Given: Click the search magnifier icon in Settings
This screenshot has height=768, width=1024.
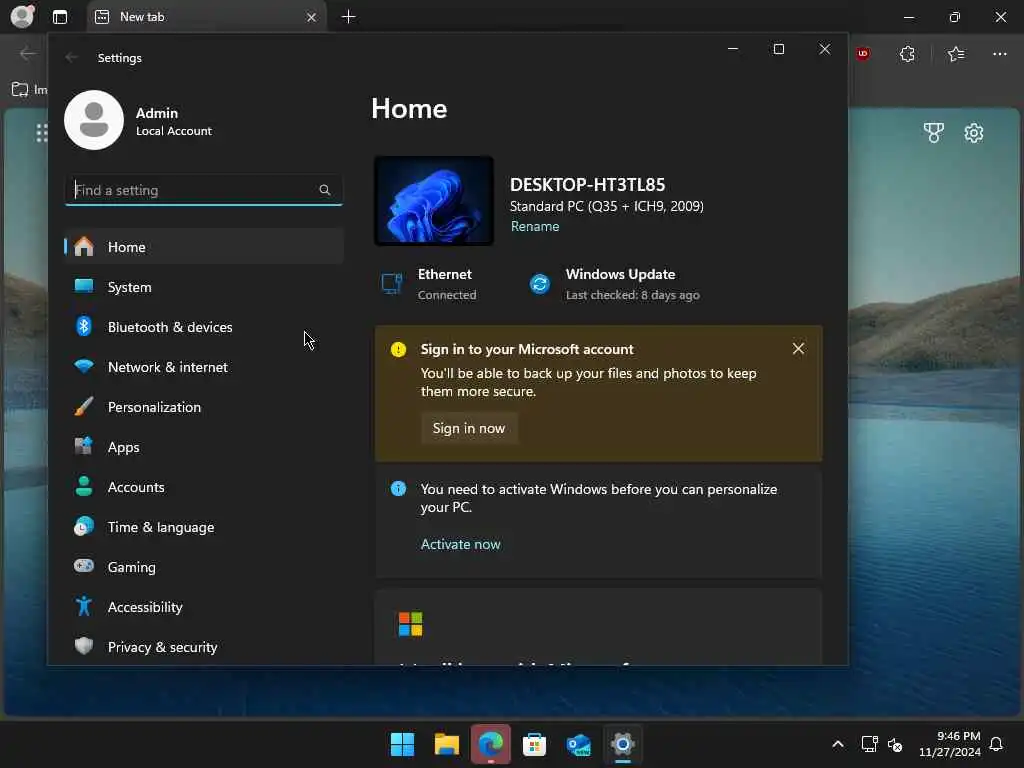Looking at the screenshot, I should 325,190.
